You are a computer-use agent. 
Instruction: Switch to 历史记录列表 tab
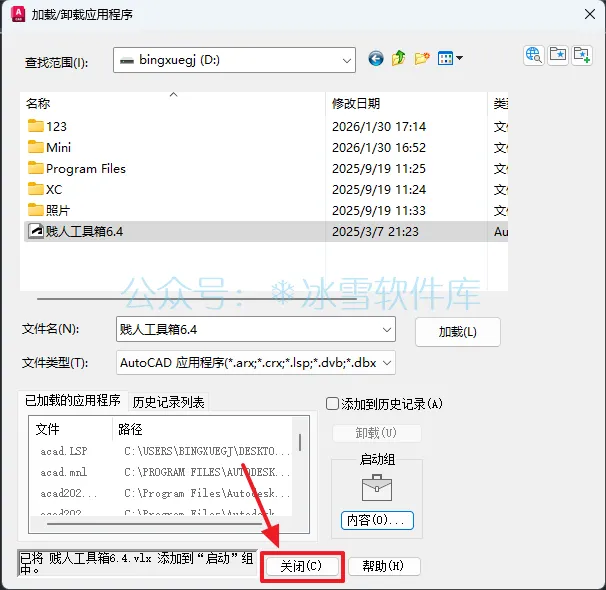pyautogui.click(x=169, y=403)
